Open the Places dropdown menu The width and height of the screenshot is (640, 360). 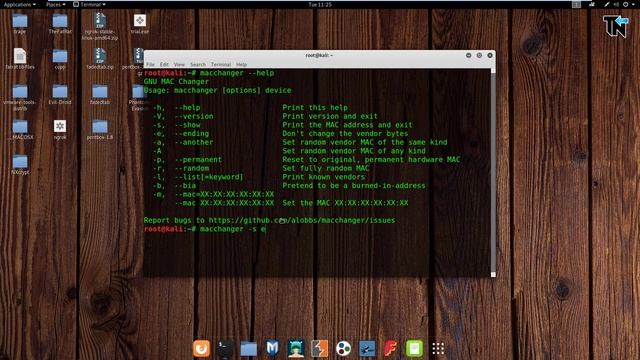pos(56,4)
